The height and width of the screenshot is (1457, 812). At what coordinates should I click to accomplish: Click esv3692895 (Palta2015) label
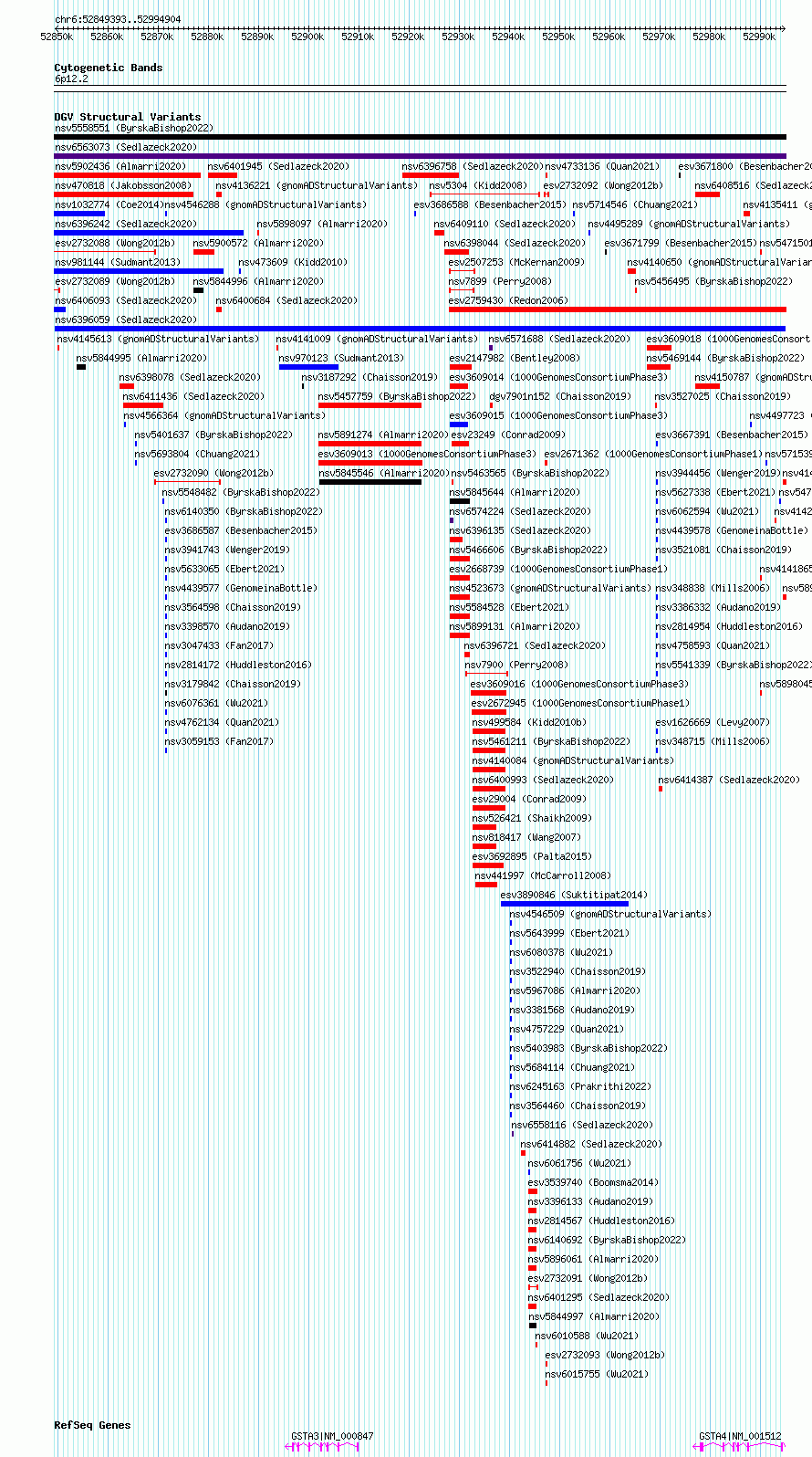pos(532,857)
